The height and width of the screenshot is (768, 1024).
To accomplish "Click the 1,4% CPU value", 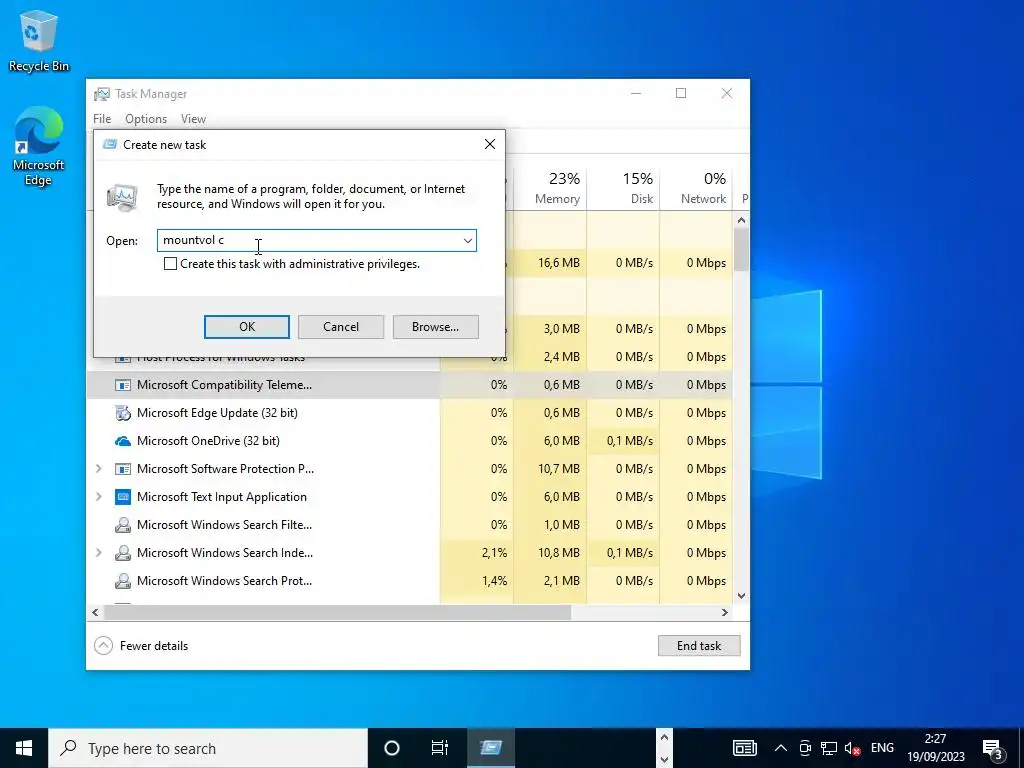I will 494,581.
